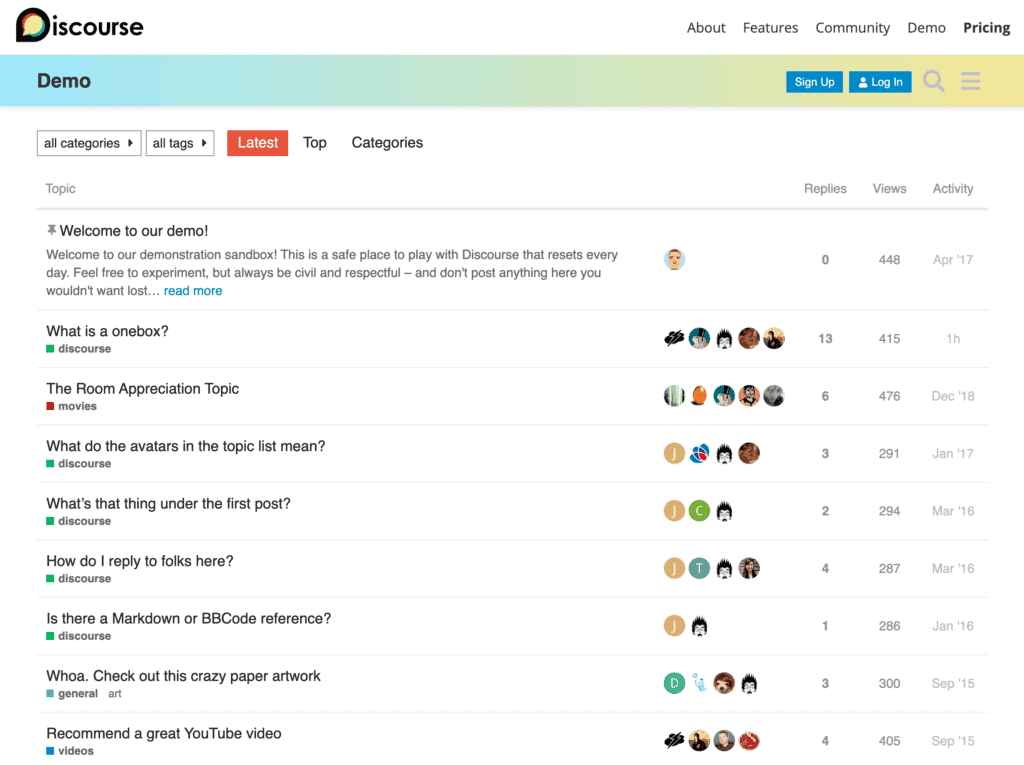Open The Room Appreciation Topic

142,389
